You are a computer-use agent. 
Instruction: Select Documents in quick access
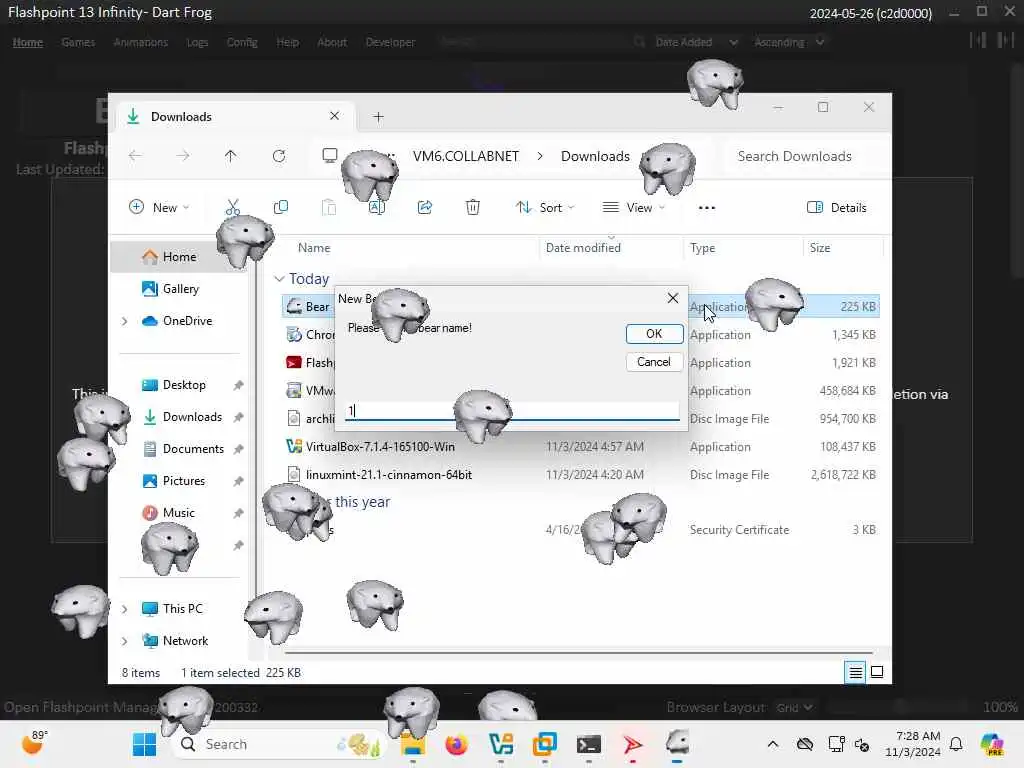point(193,449)
